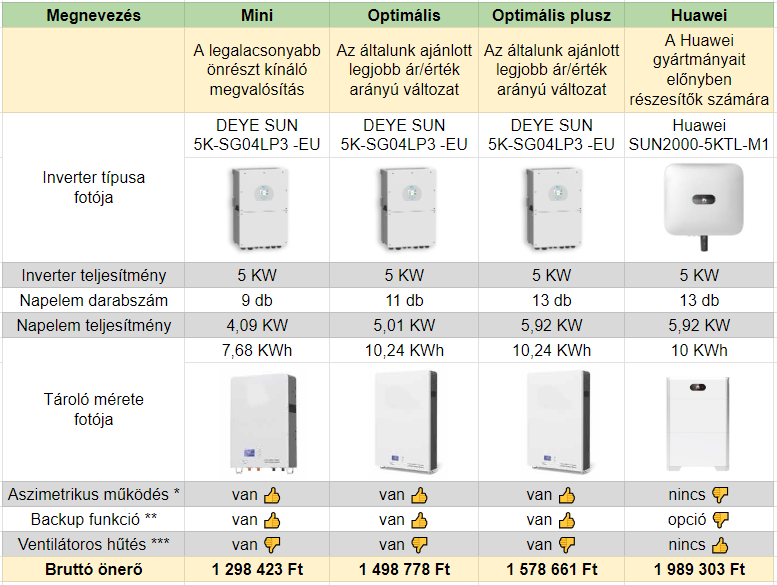Click thumbs-down icon in Optimális Ventilátoros hűtés row

[419, 545]
